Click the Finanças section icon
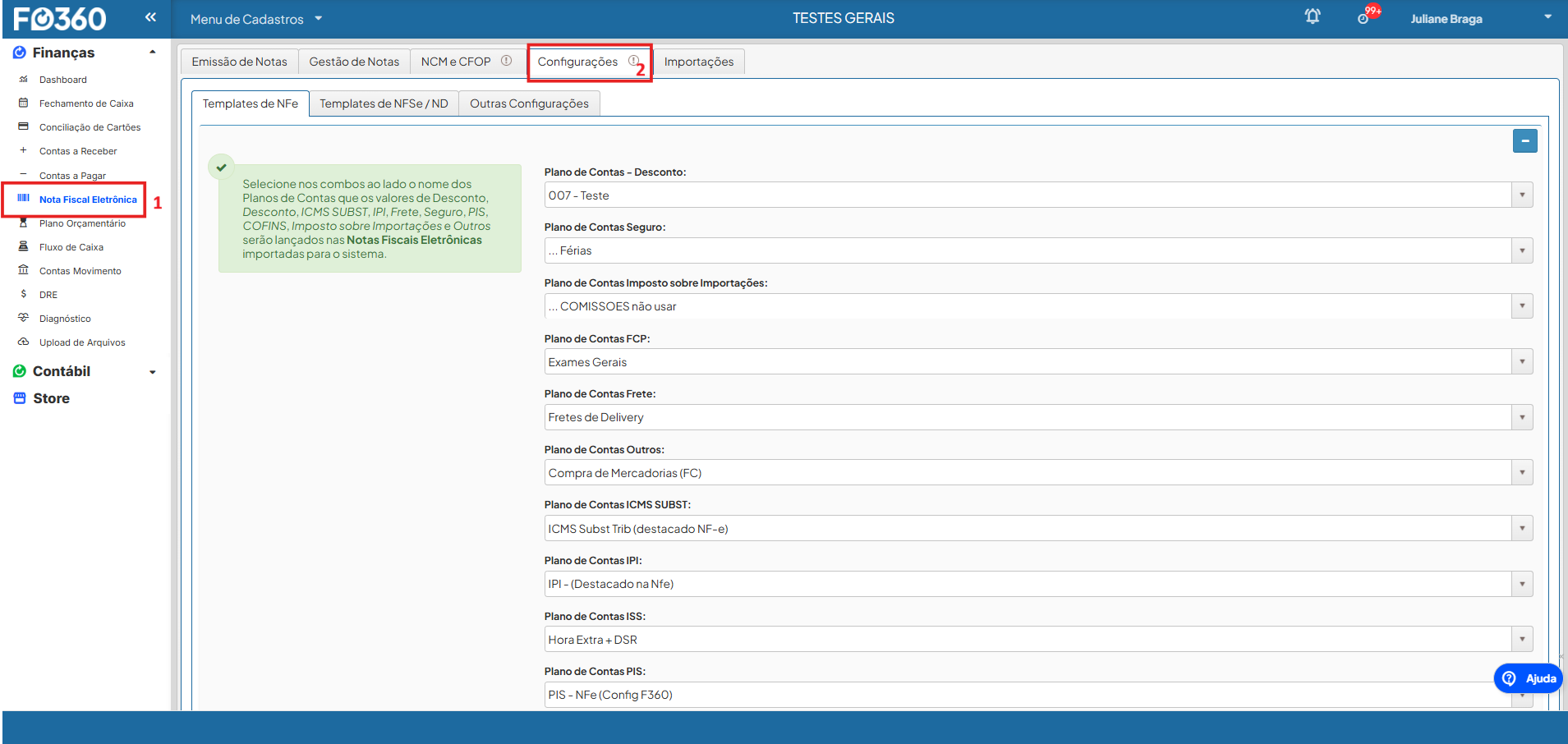Viewport: 1568px width, 744px height. click(20, 53)
